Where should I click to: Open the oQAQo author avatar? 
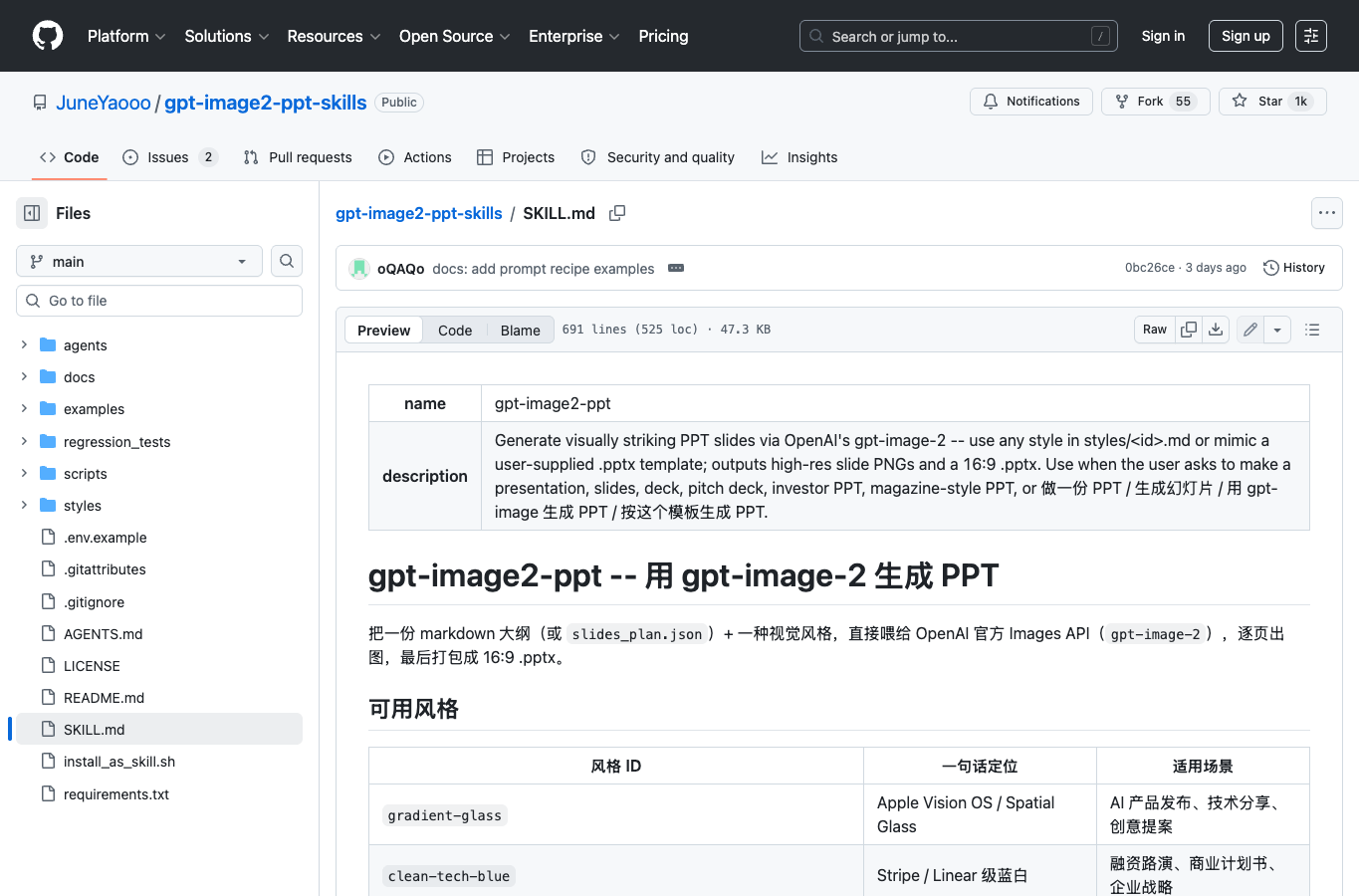pos(359,269)
